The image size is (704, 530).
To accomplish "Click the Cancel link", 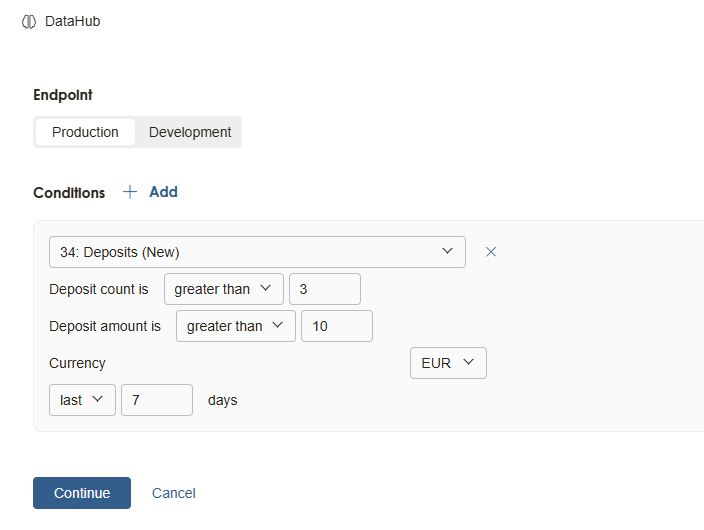I will 174,493.
